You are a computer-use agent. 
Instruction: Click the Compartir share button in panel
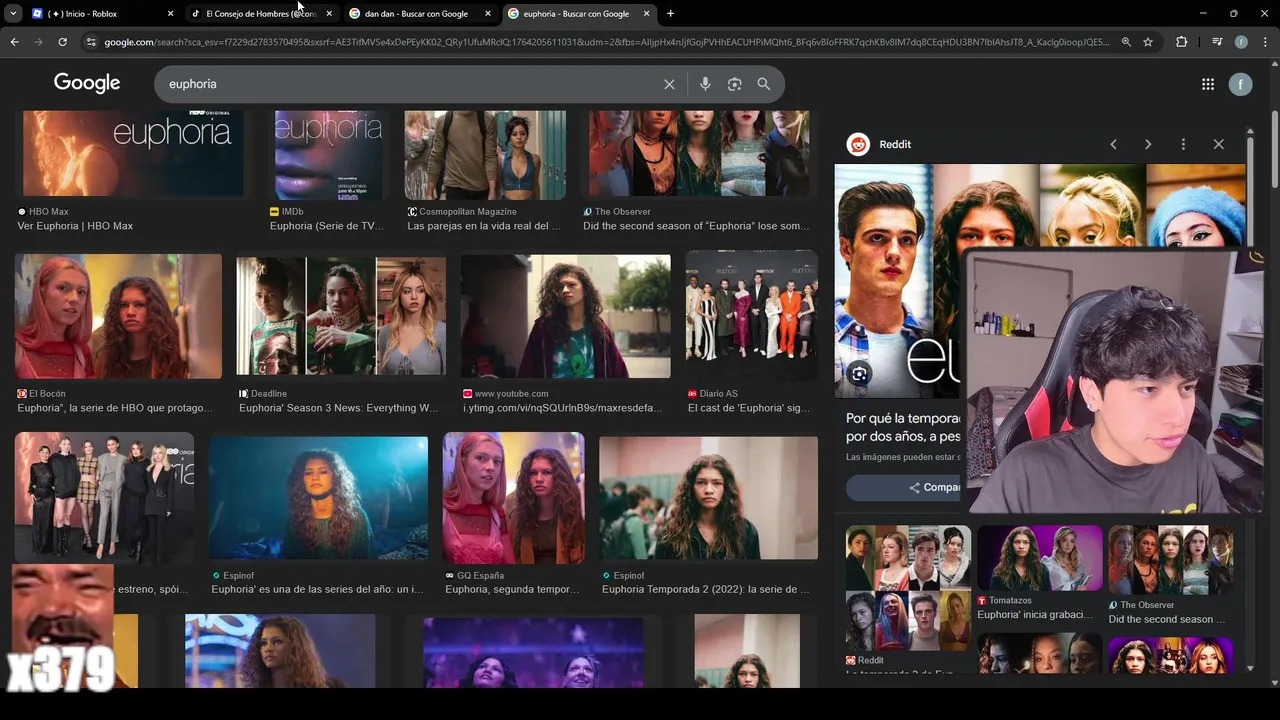click(x=902, y=488)
